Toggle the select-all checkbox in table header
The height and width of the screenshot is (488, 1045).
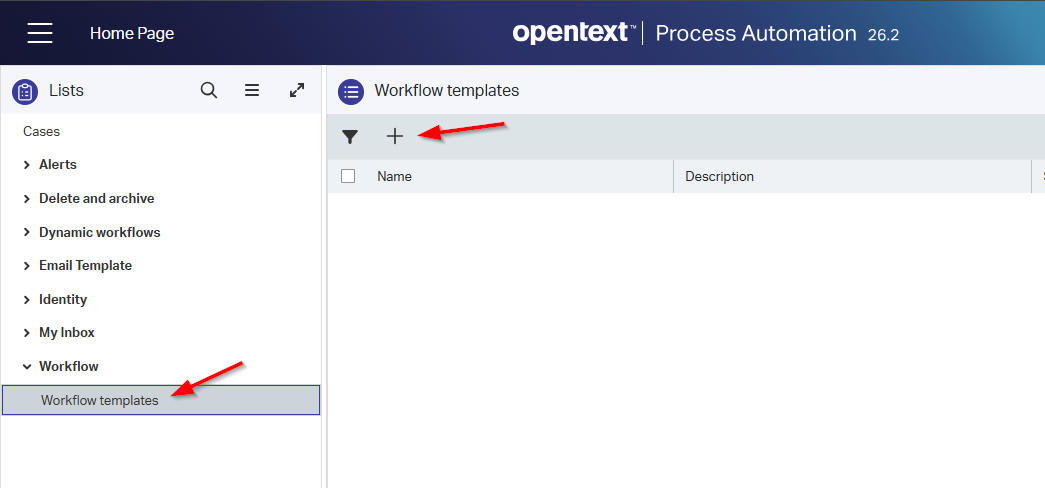(x=348, y=176)
